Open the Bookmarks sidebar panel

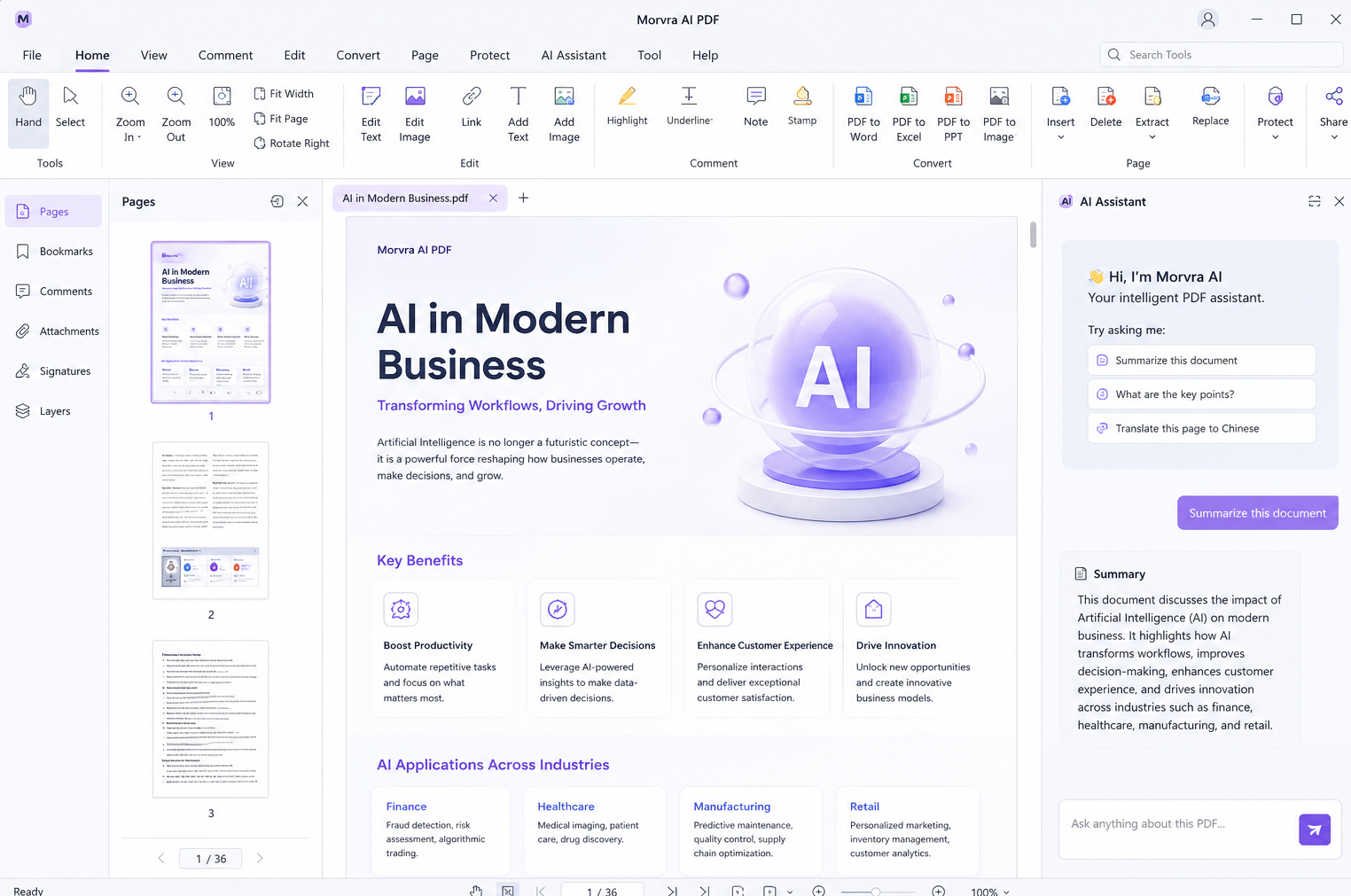54,251
